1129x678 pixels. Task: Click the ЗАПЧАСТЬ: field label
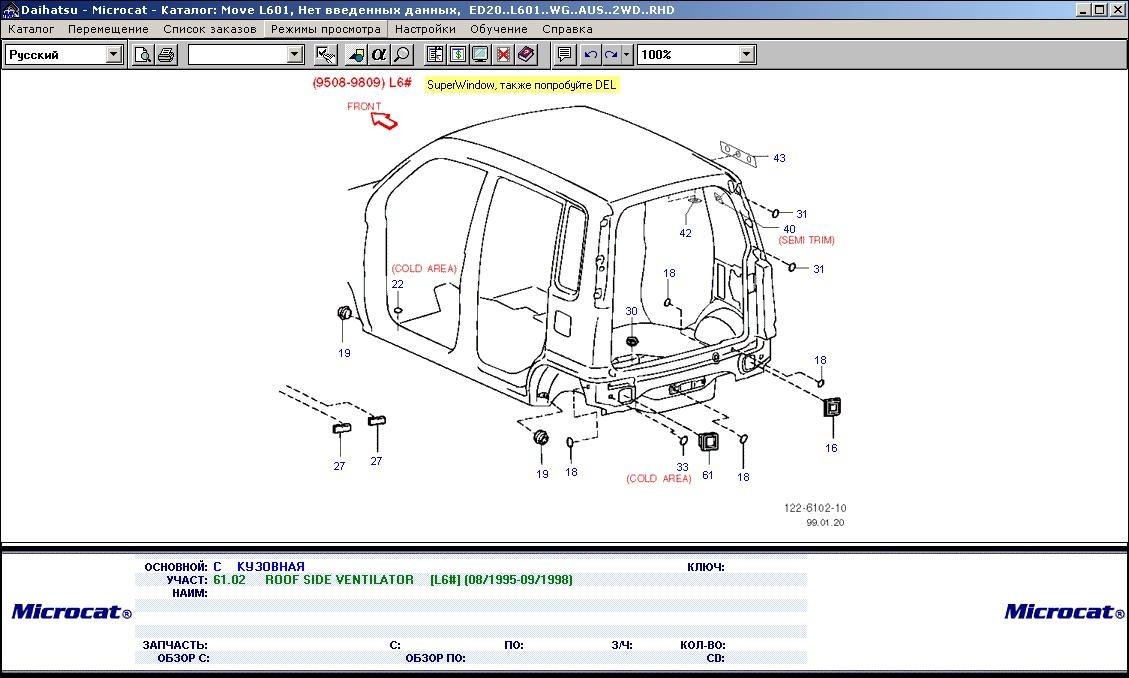click(175, 646)
